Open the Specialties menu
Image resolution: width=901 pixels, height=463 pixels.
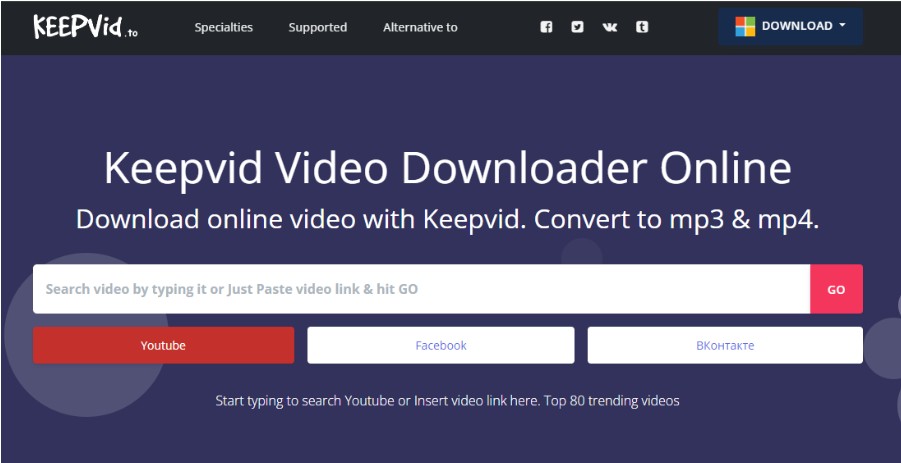pyautogui.click(x=224, y=27)
